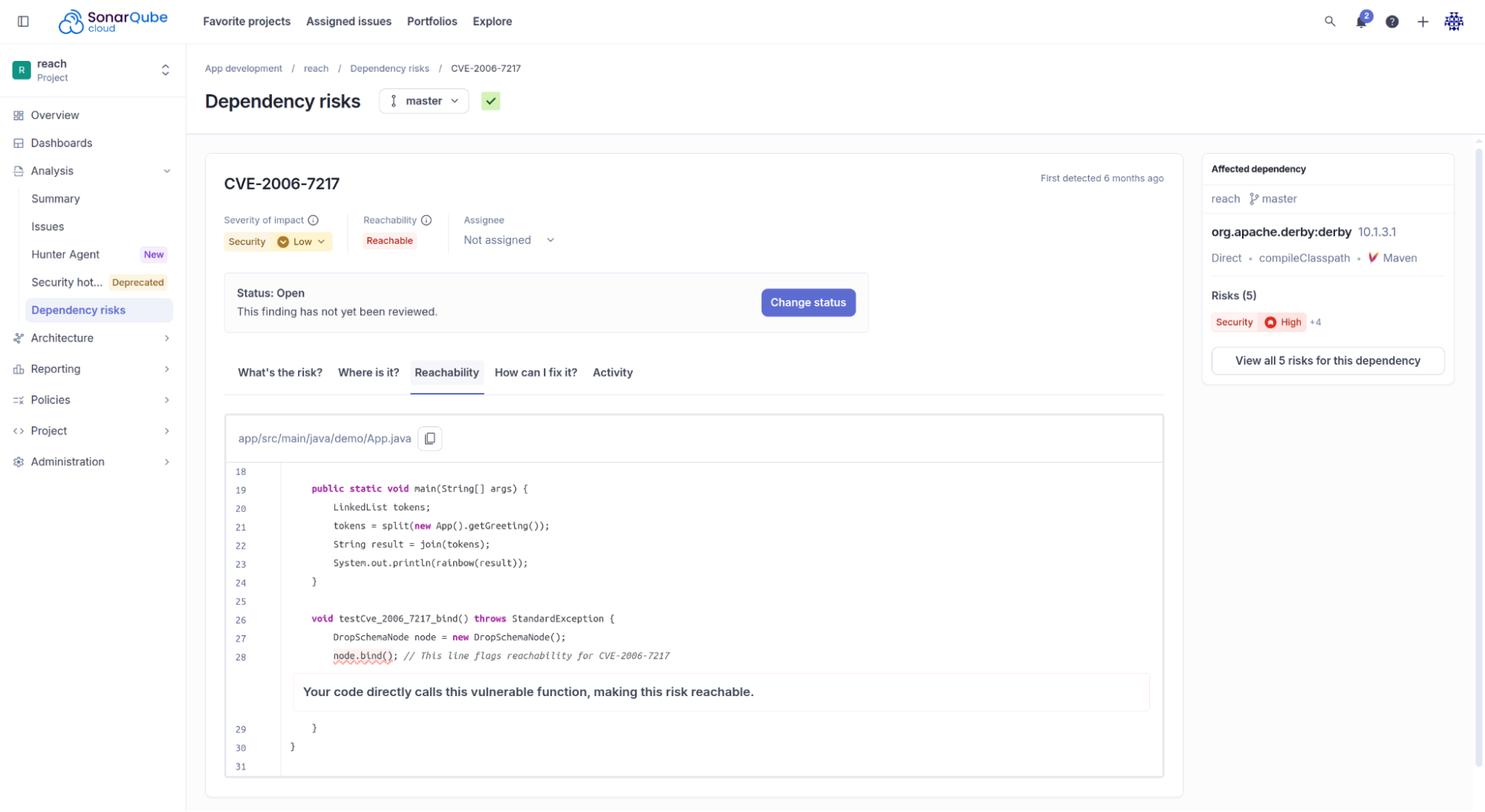Show Severity of impact info tooltip
1485x812 pixels.
click(313, 220)
